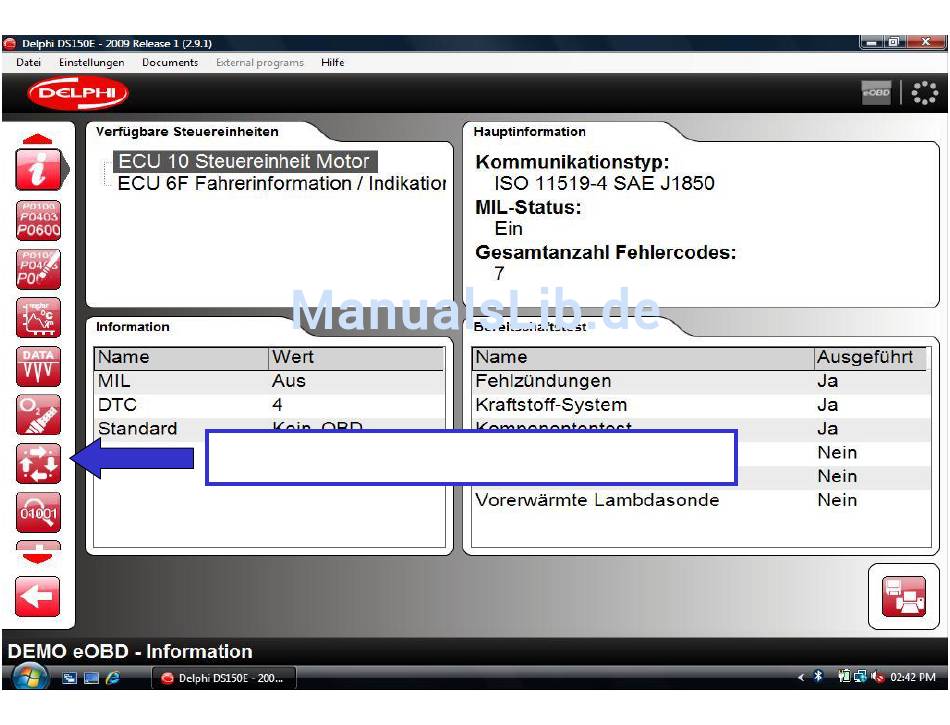Click the Ausgeführt column header
The image size is (950, 725).
coord(870,357)
